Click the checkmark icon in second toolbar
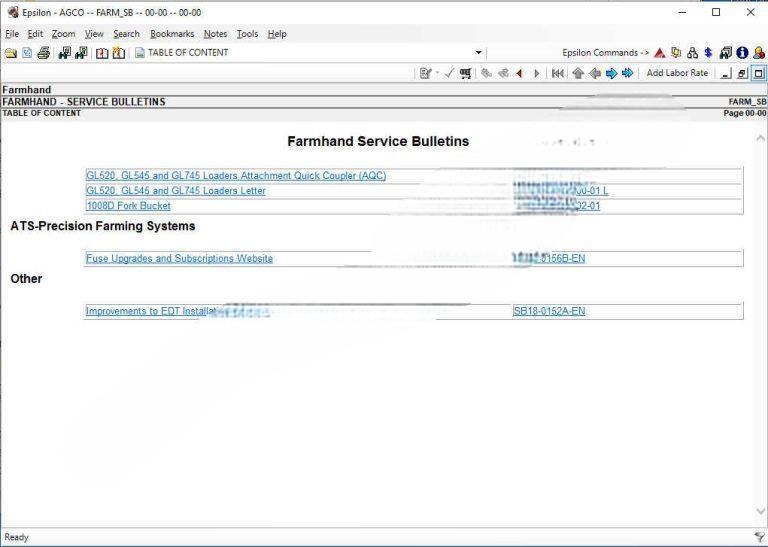Viewport: 768px width, 547px height. click(449, 73)
